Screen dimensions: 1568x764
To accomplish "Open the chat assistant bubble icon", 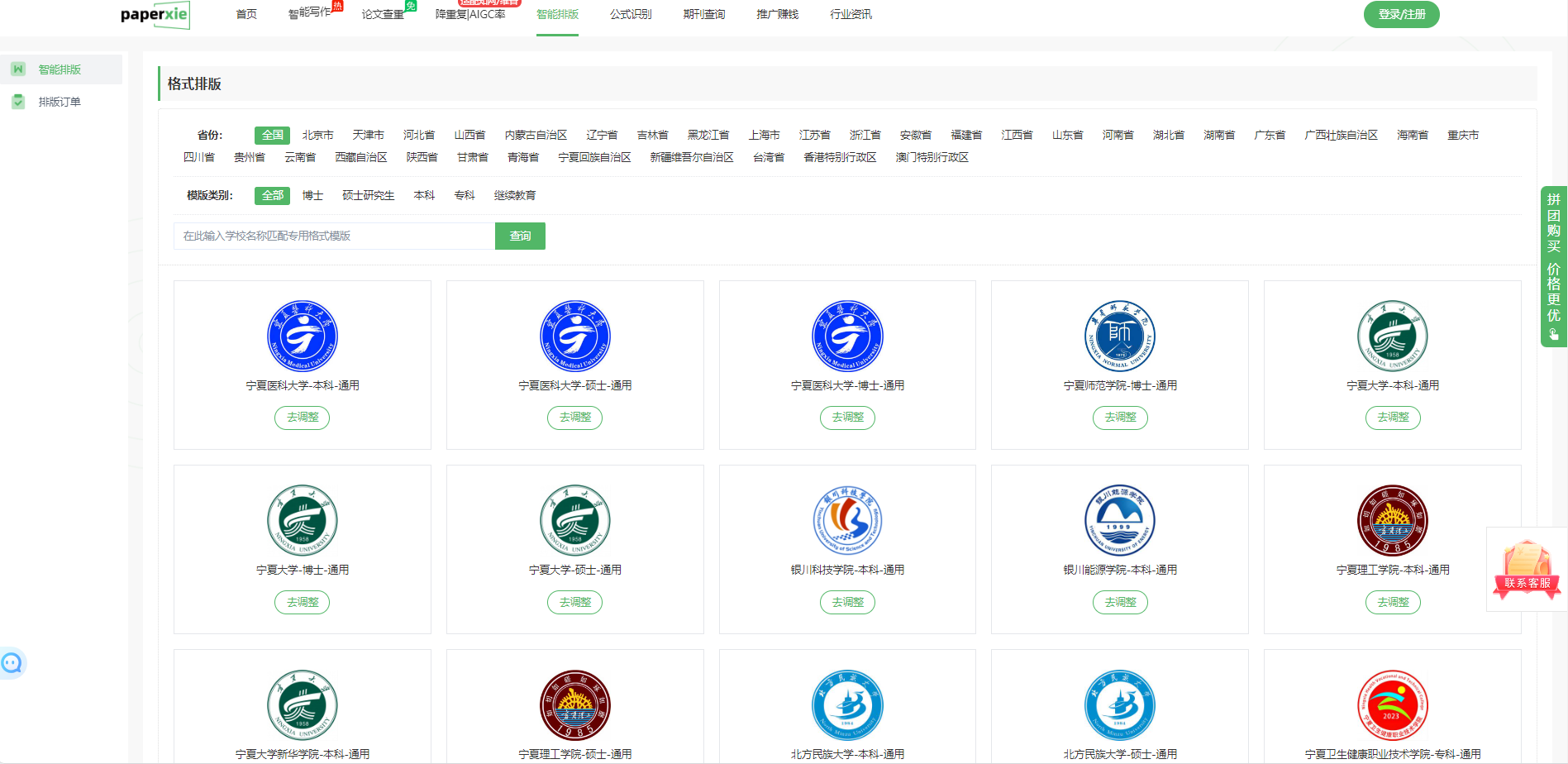I will 12,663.
